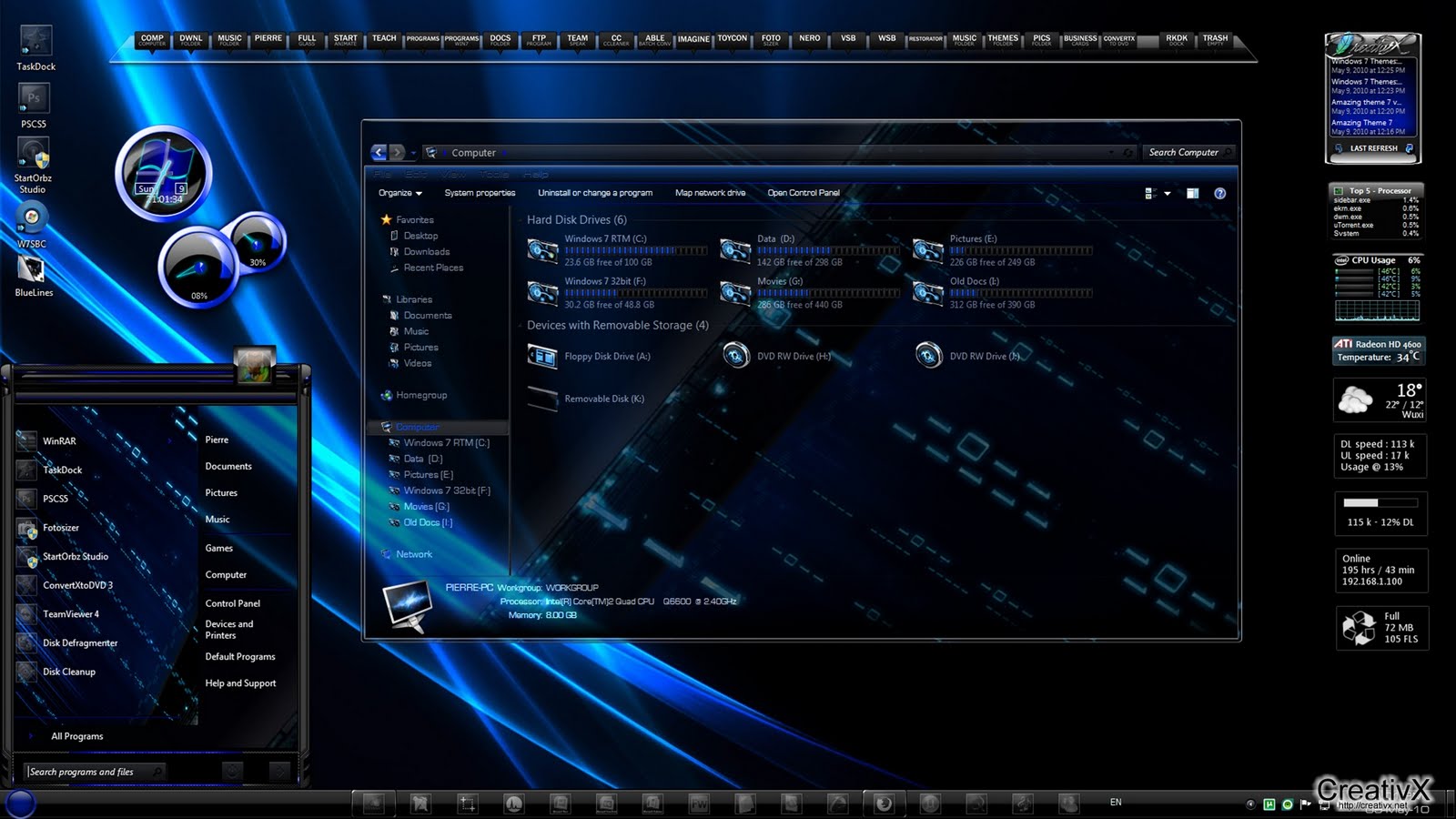The height and width of the screenshot is (819, 1456).
Task: Click WinRAR icon in the Start menu
Action: (27, 441)
